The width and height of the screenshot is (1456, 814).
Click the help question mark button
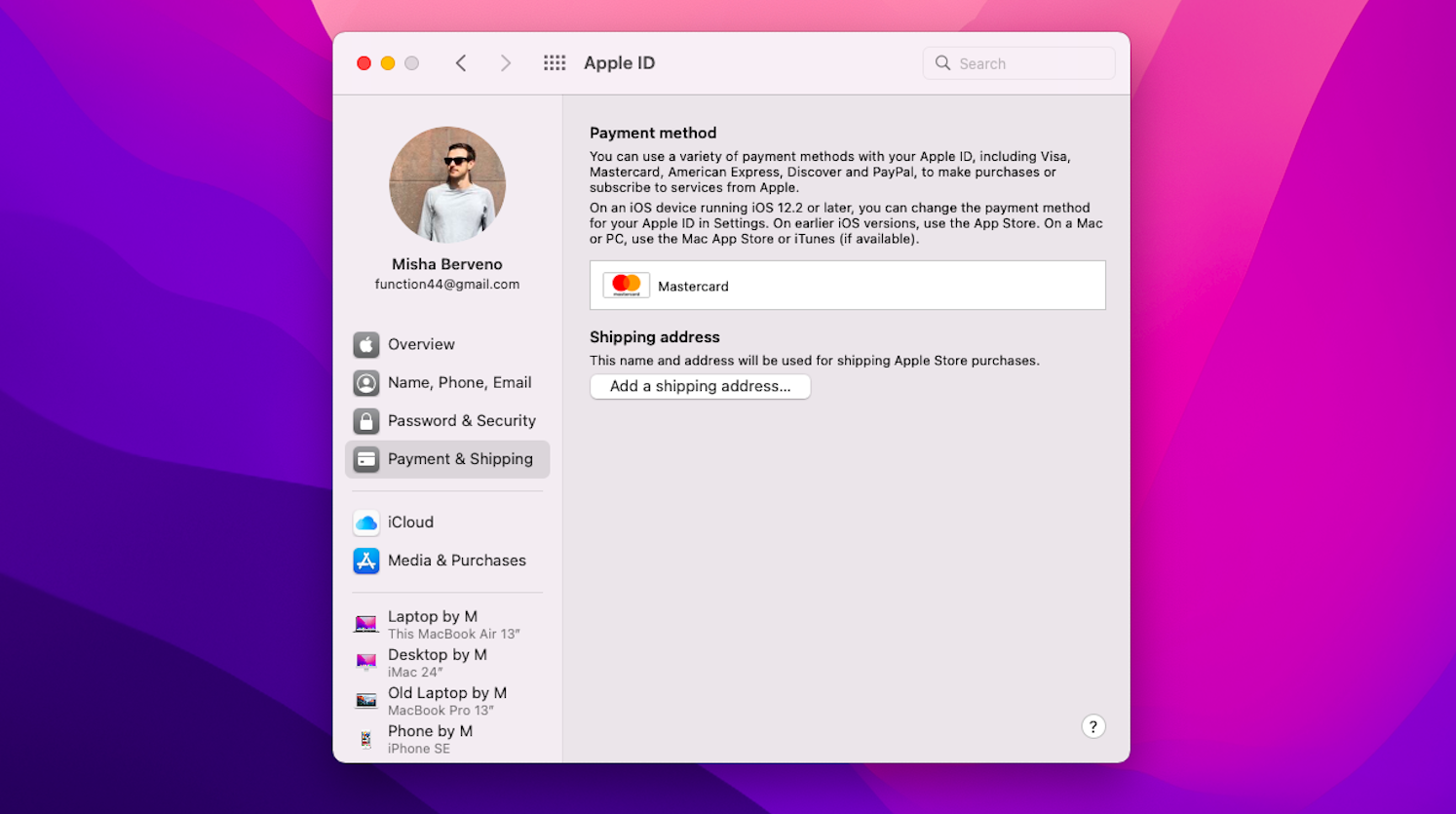(1092, 726)
